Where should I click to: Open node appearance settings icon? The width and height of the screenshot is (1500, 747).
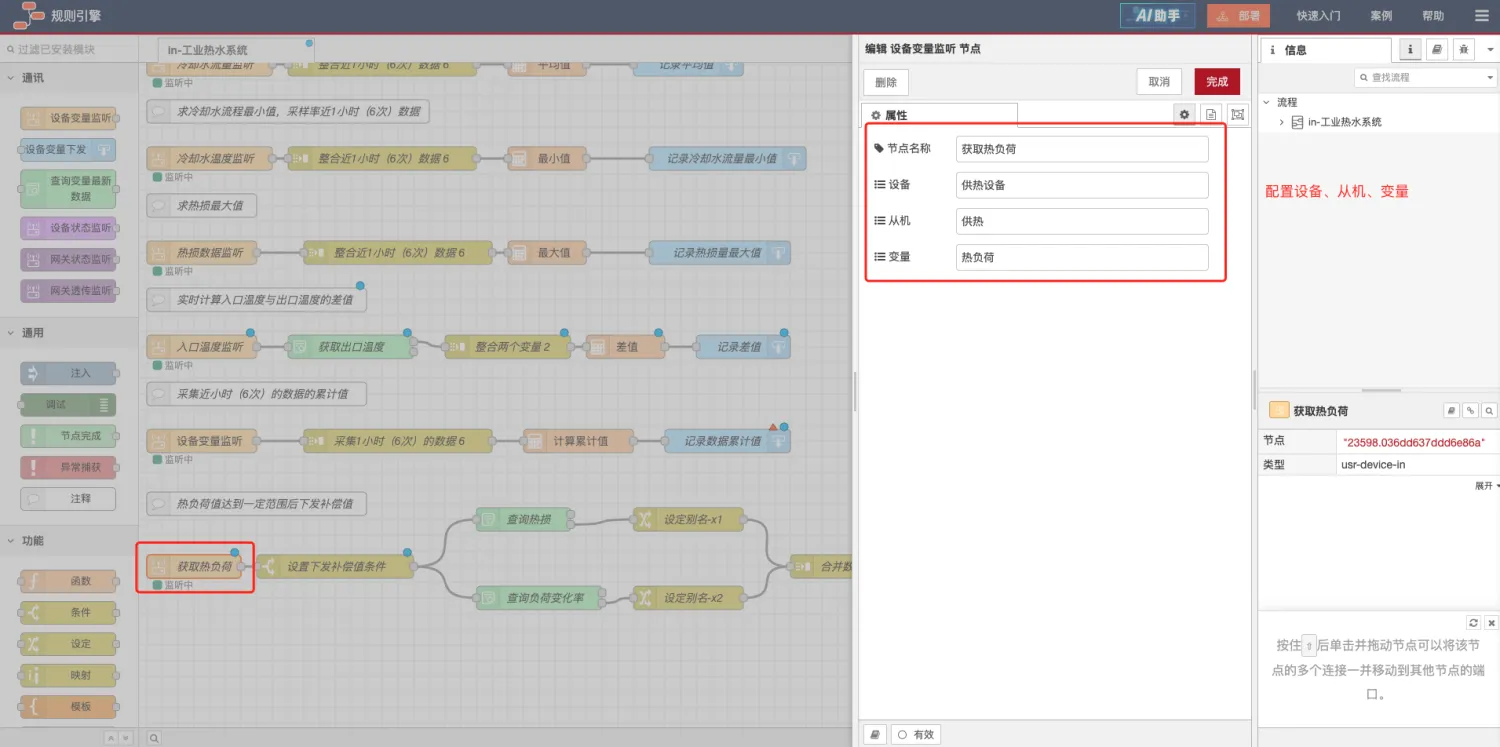[1238, 115]
